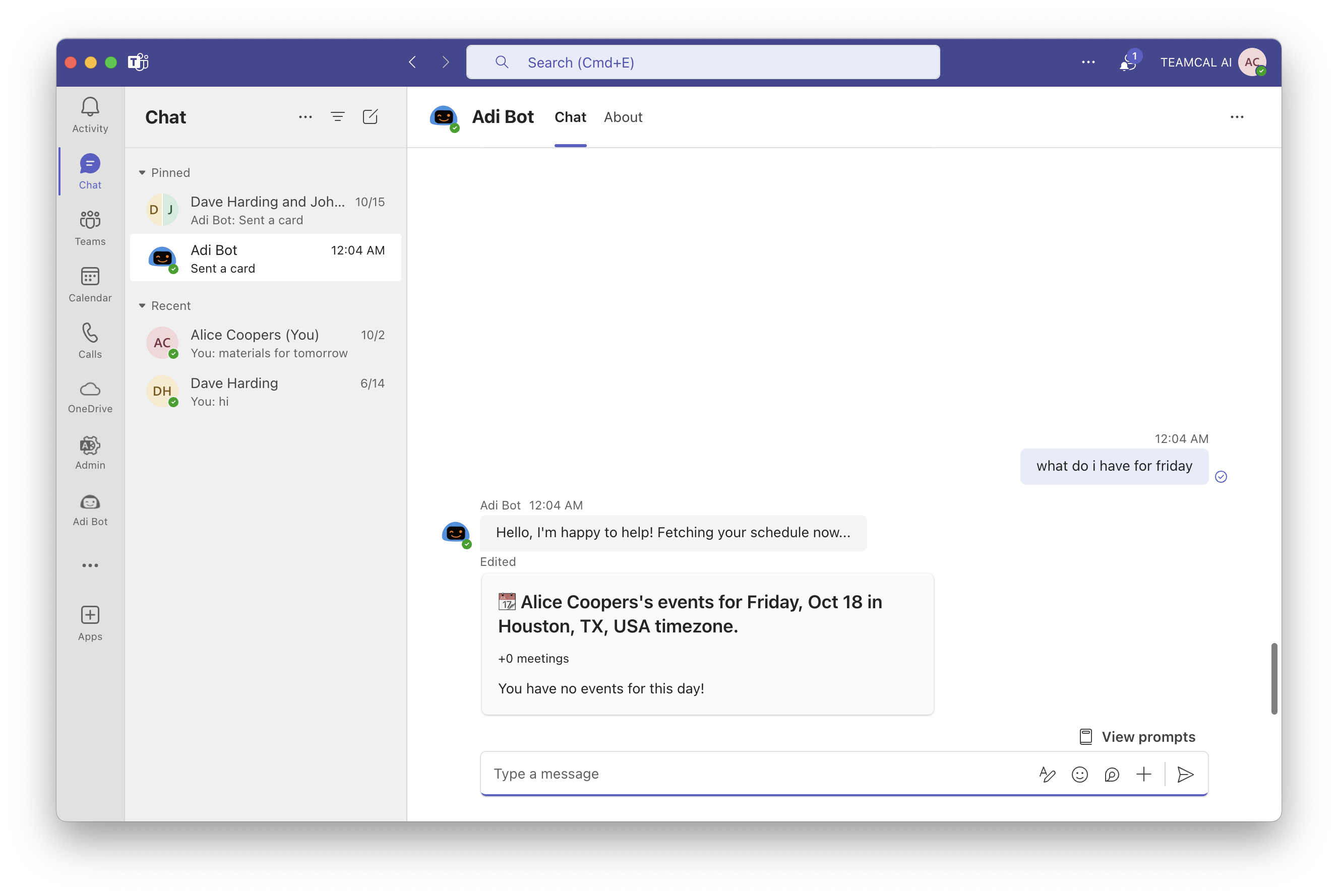
Task: Open the Calendar app icon
Action: pyautogui.click(x=90, y=284)
